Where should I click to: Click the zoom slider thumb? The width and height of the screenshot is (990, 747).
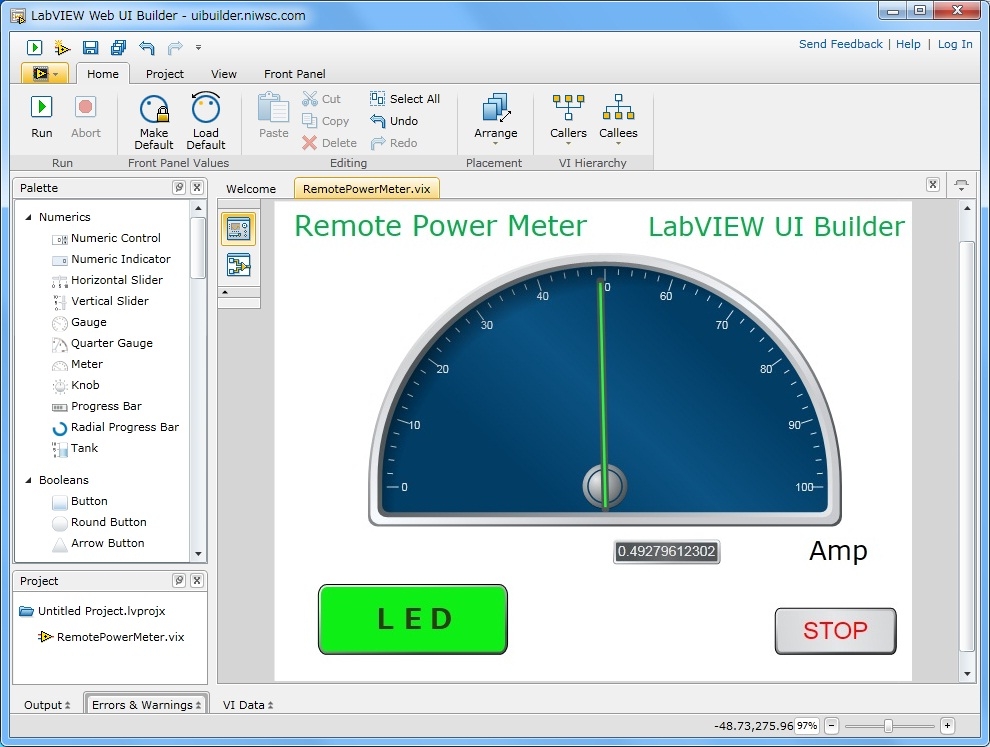[x=888, y=726]
